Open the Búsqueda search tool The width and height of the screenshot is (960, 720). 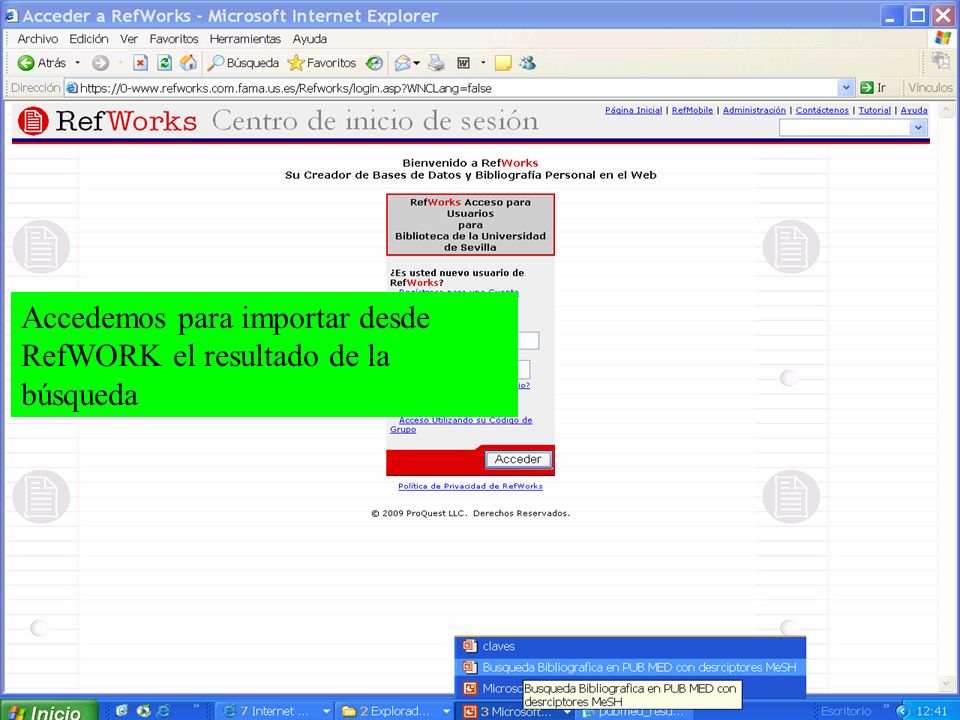[242, 62]
